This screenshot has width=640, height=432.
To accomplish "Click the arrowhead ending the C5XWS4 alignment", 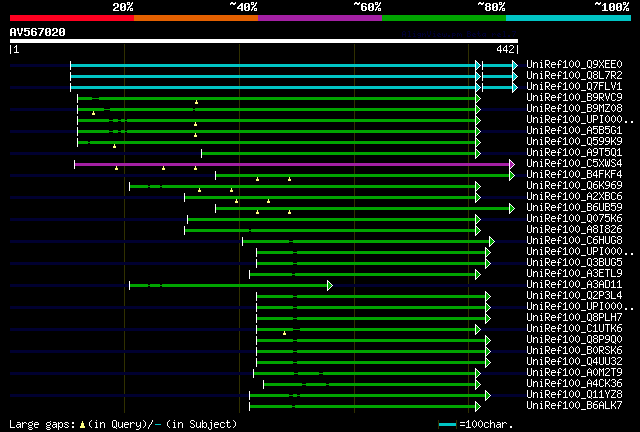I will coord(512,164).
